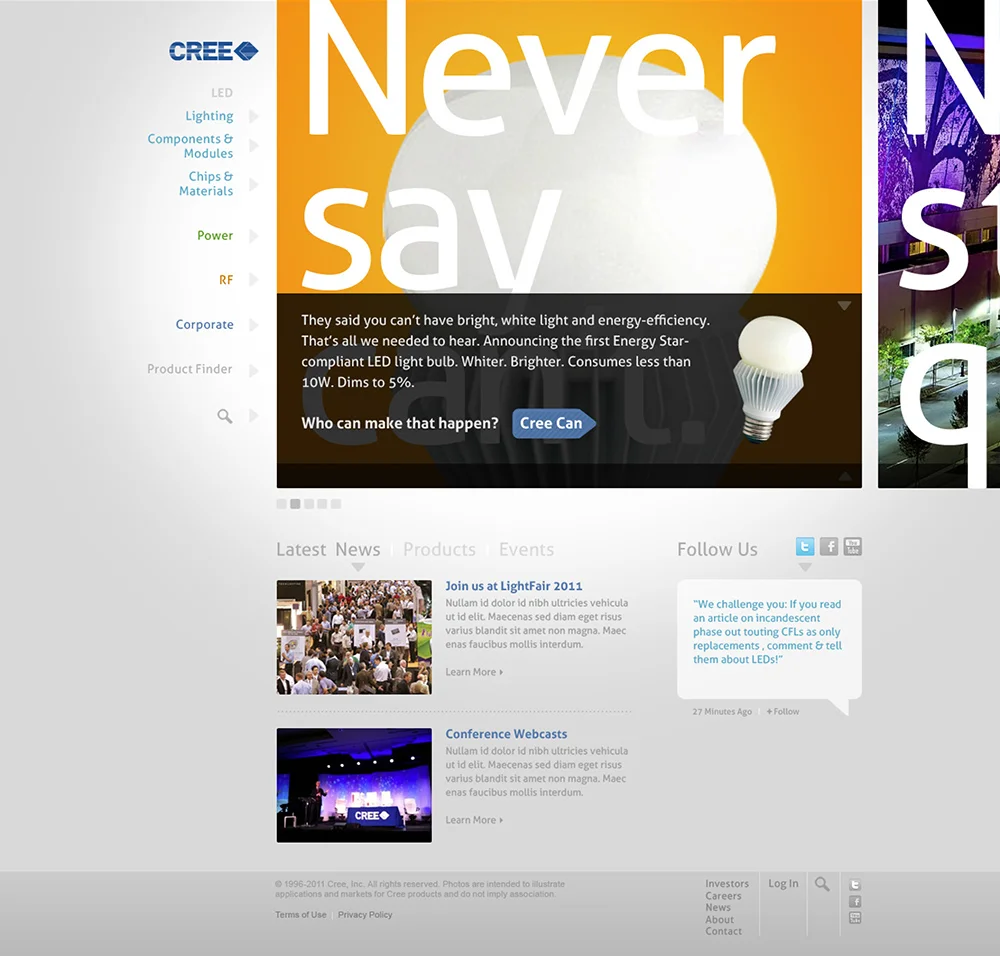Open the Twitter icon beside Follow Us

pos(805,547)
